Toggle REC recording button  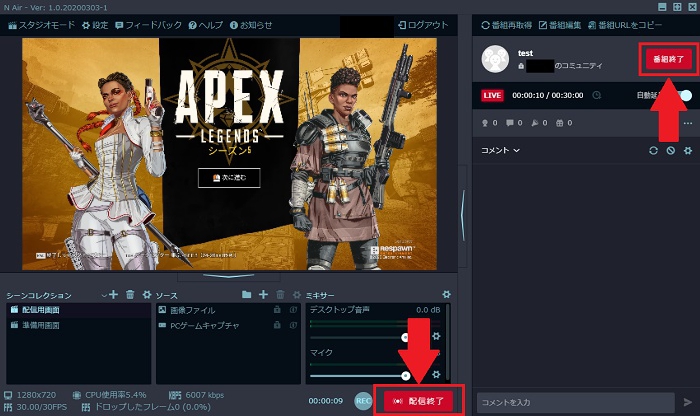pos(363,401)
